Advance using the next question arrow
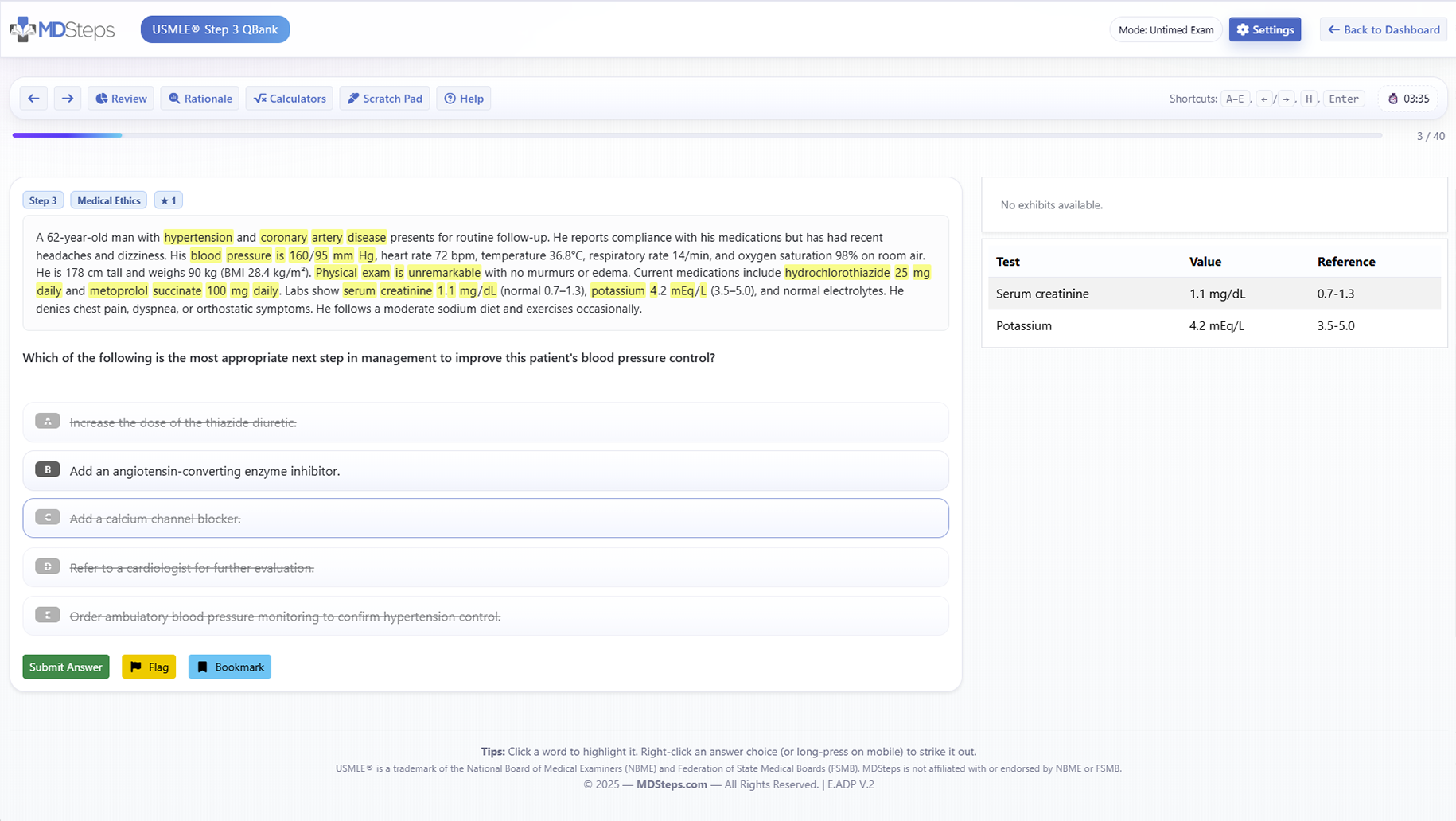This screenshot has width=1456, height=821. (68, 98)
